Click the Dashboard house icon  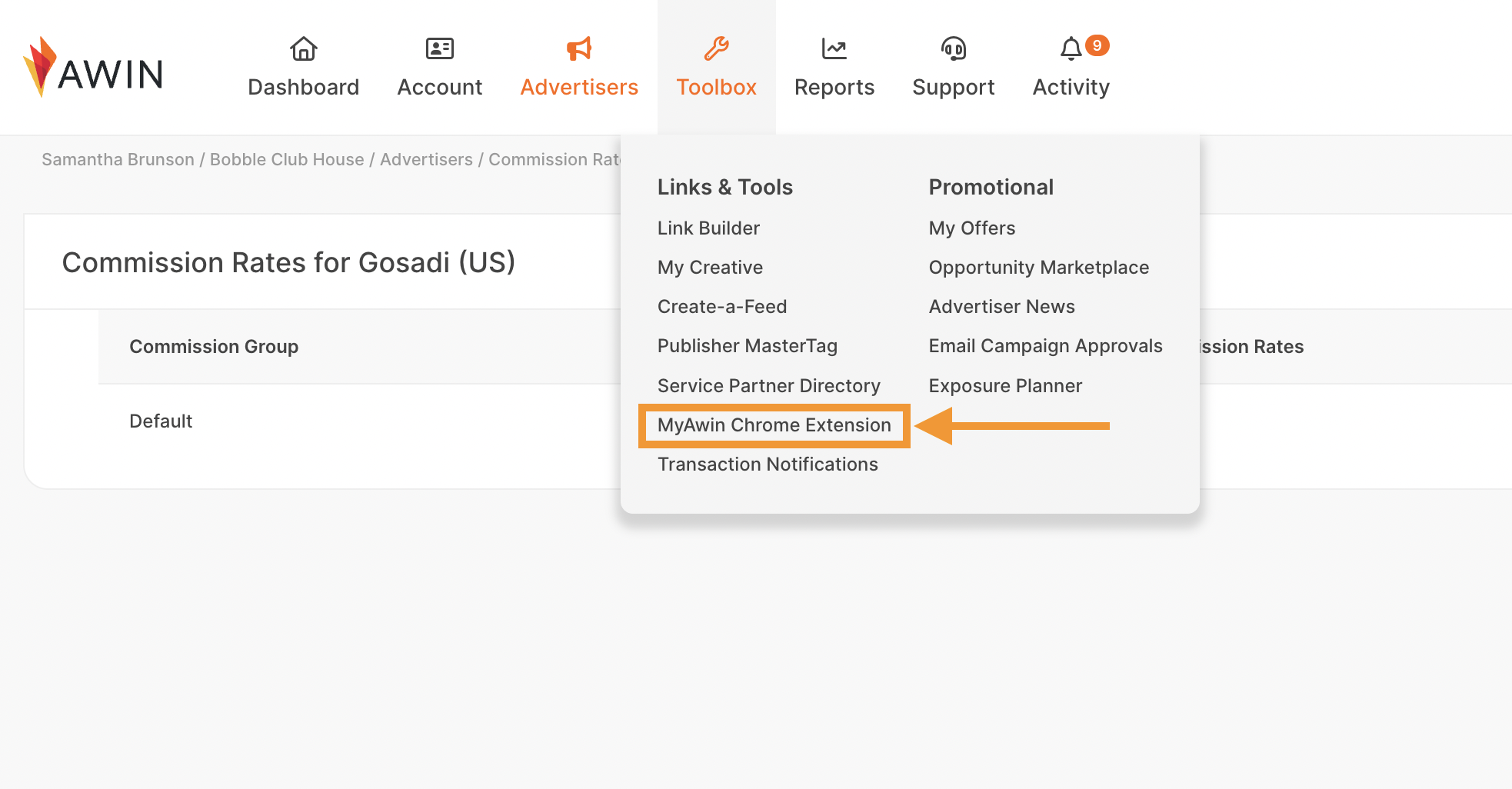[x=304, y=48]
